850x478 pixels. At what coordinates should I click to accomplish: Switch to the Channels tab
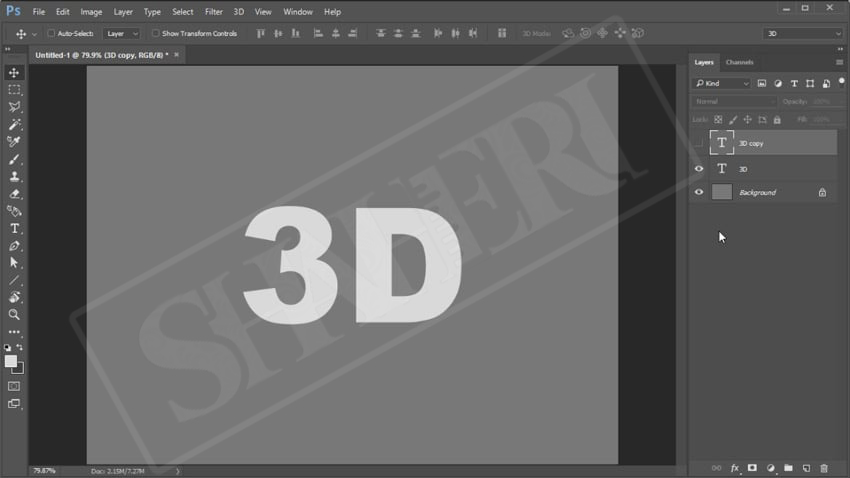click(740, 62)
